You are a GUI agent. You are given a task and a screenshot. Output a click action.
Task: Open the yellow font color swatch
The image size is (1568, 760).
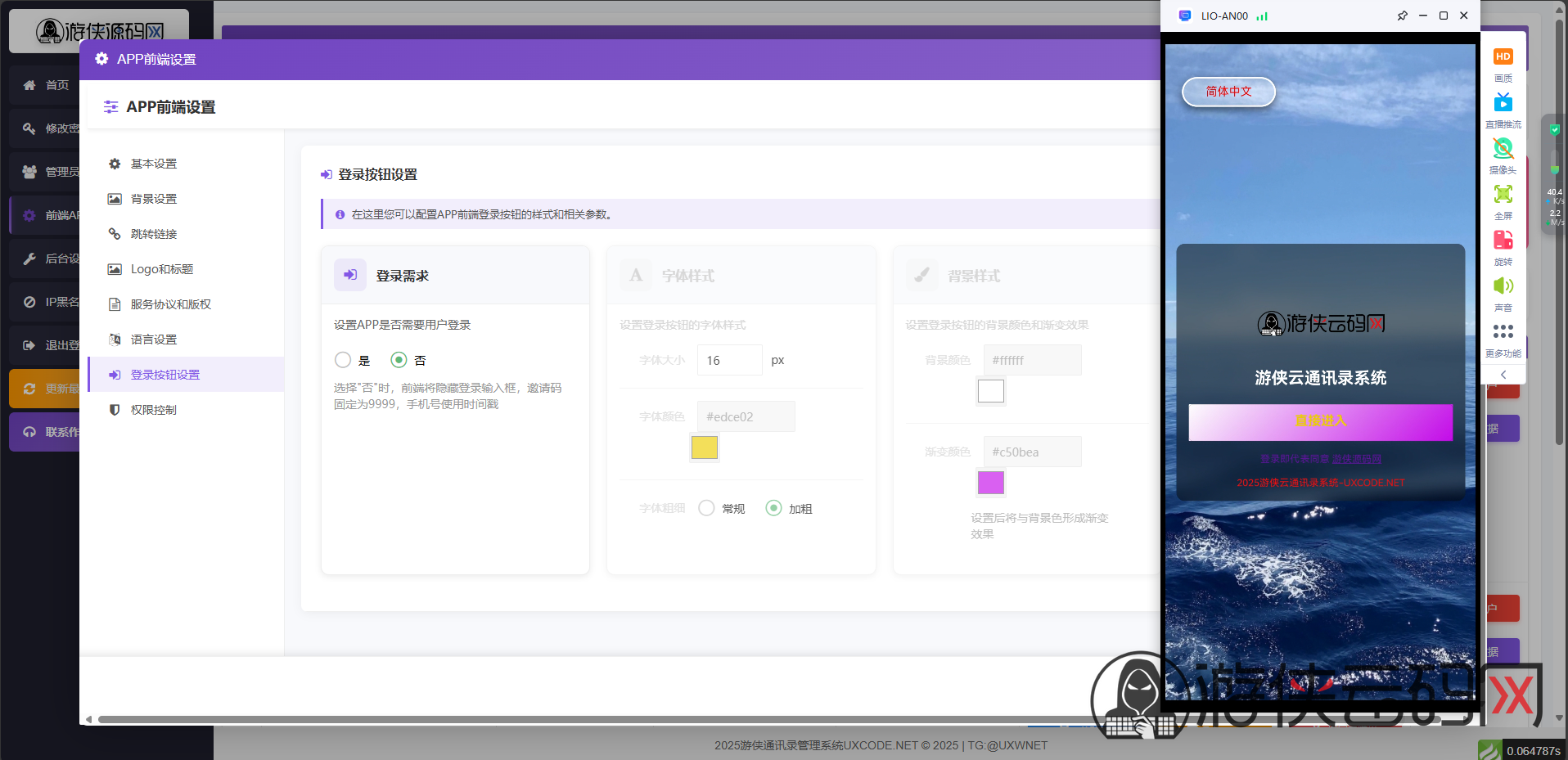pyautogui.click(x=705, y=447)
